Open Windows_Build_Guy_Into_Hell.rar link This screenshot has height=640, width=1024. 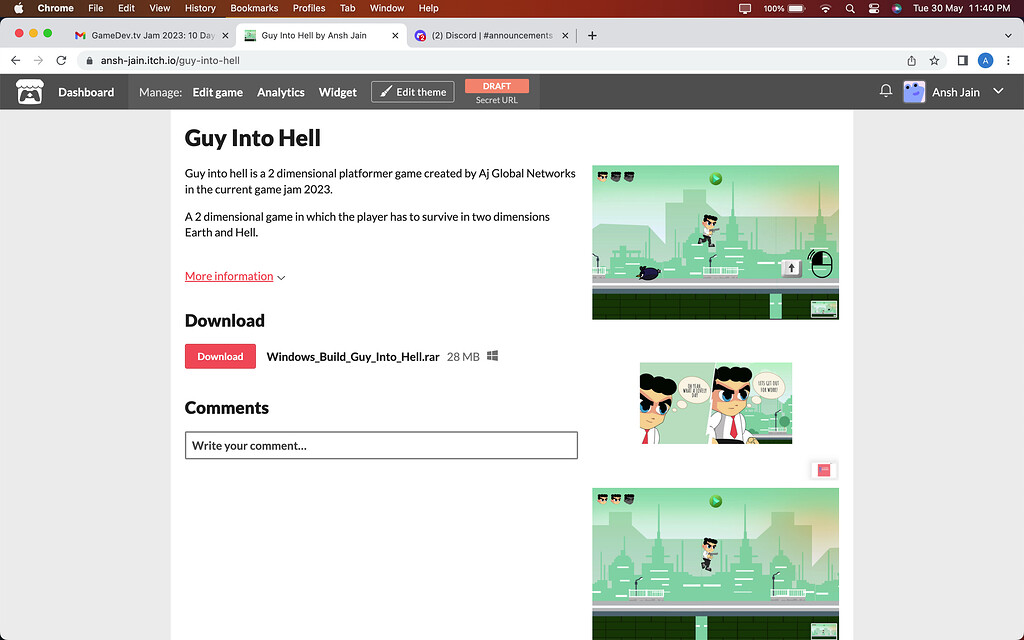click(352, 356)
